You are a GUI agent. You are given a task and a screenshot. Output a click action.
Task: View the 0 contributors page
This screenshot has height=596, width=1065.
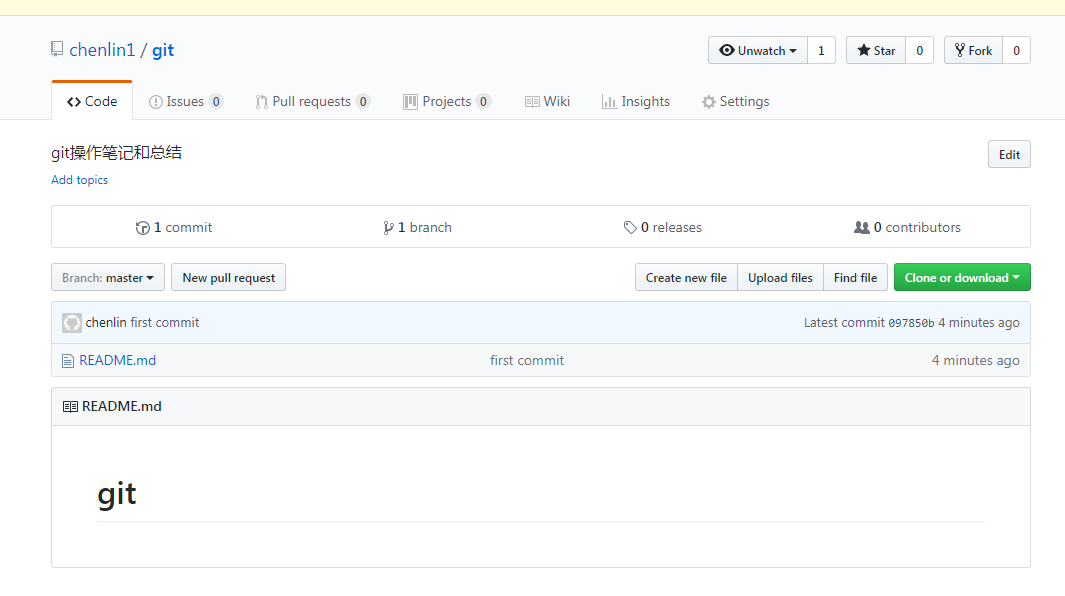click(x=907, y=228)
